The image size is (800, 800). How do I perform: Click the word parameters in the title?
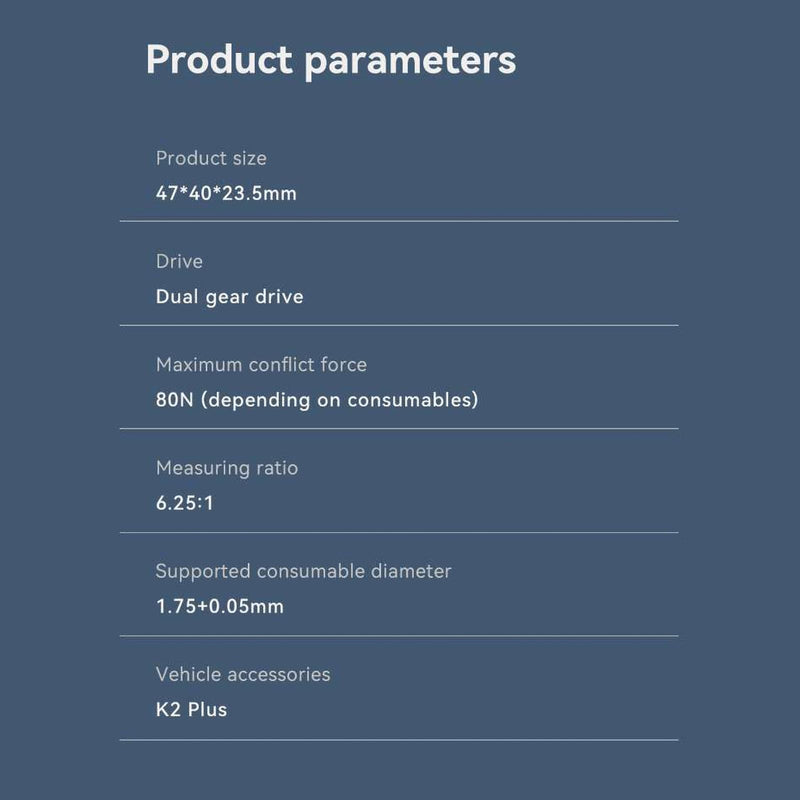(x=410, y=63)
